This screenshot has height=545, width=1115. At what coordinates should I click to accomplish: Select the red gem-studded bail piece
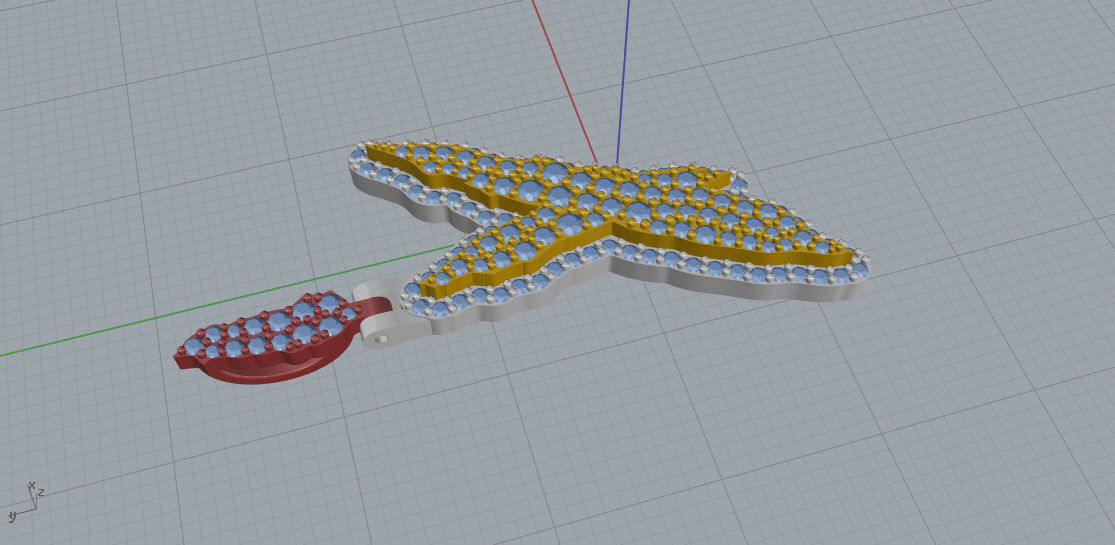[x=281, y=338]
